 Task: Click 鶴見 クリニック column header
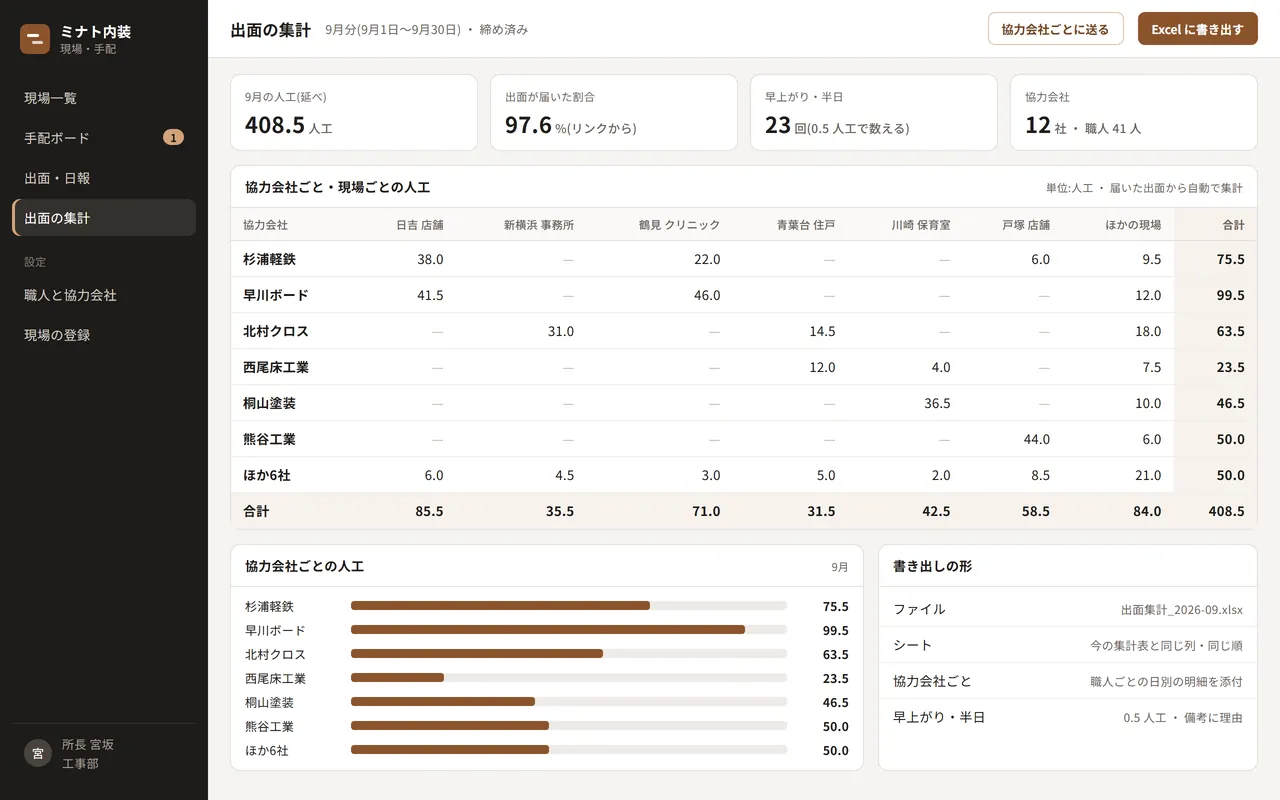(x=679, y=225)
